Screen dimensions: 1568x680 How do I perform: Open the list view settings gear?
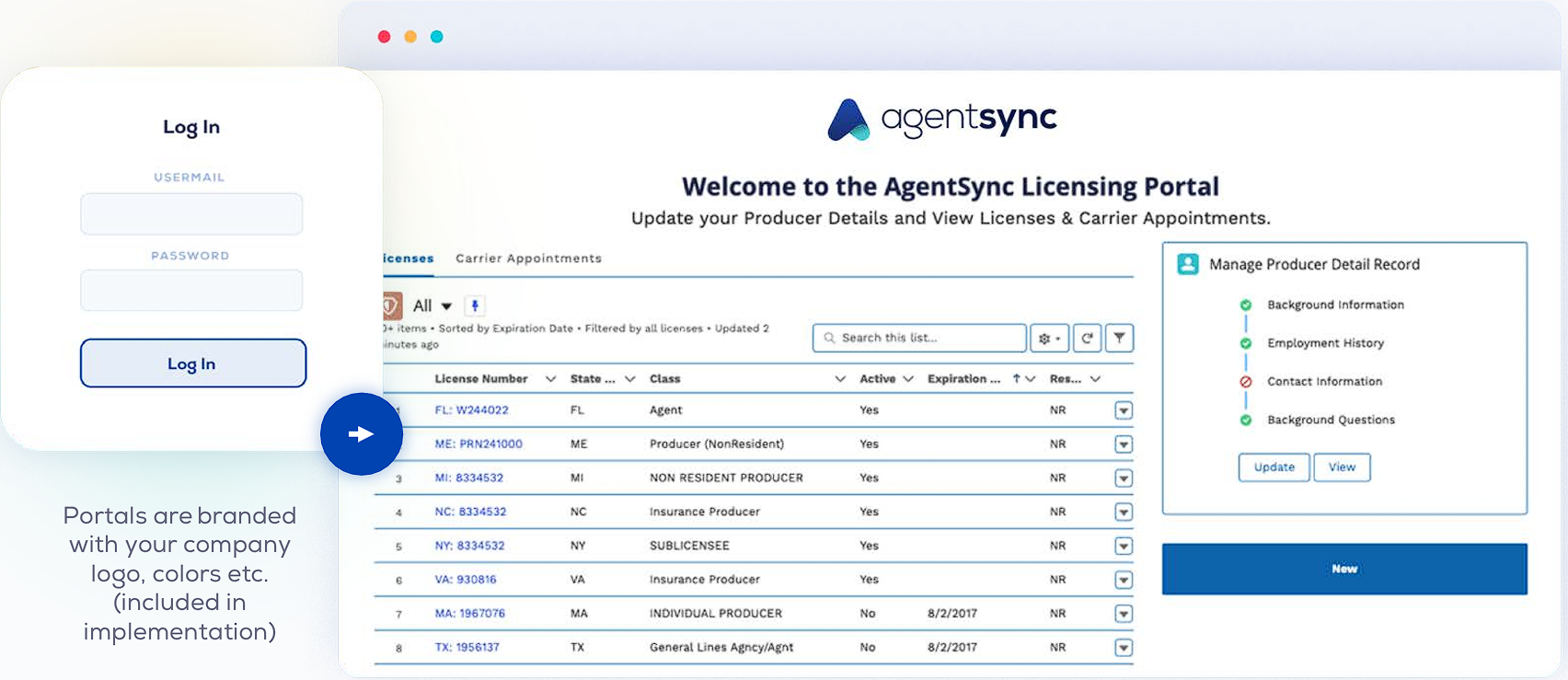(1049, 339)
